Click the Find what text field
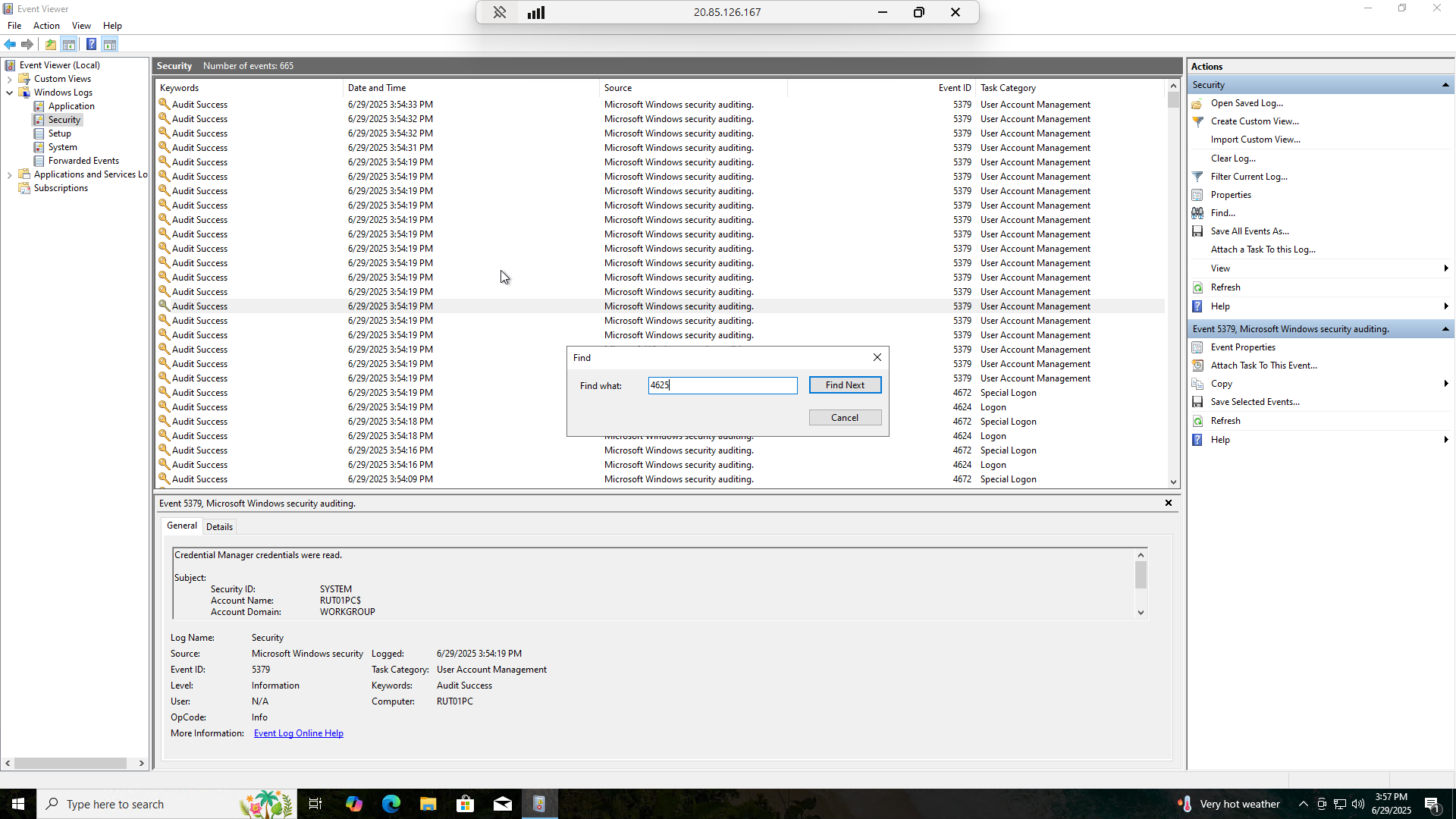This screenshot has width=1456, height=819. click(x=723, y=385)
